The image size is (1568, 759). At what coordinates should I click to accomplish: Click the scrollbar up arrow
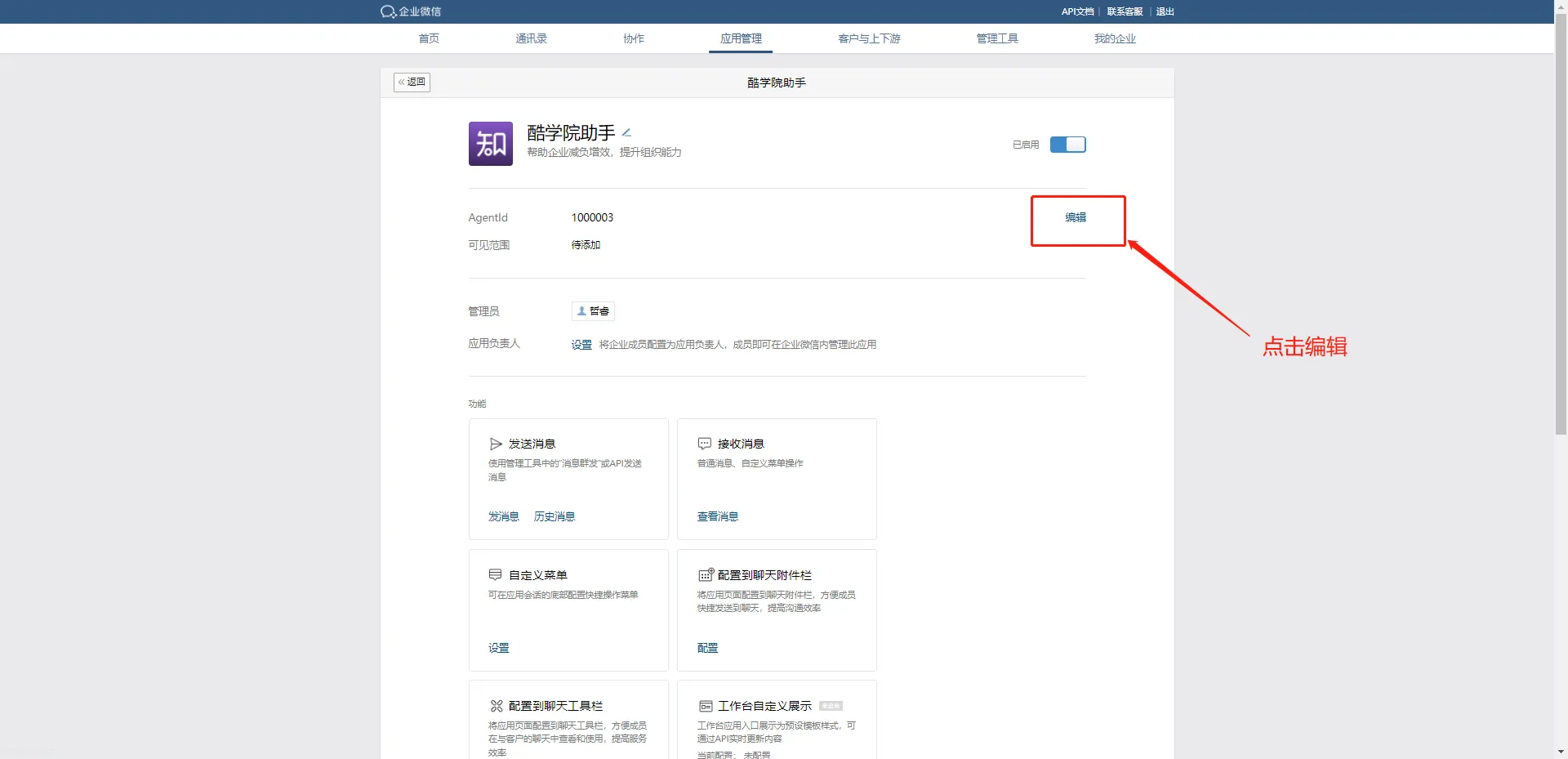1561,6
